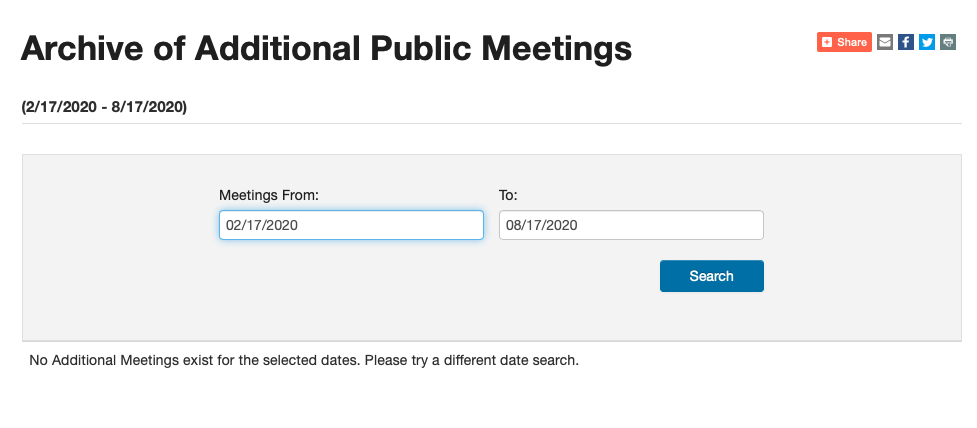This screenshot has width=977, height=428.
Task: Click the word 'Share' on the share button
Action: pyautogui.click(x=852, y=42)
